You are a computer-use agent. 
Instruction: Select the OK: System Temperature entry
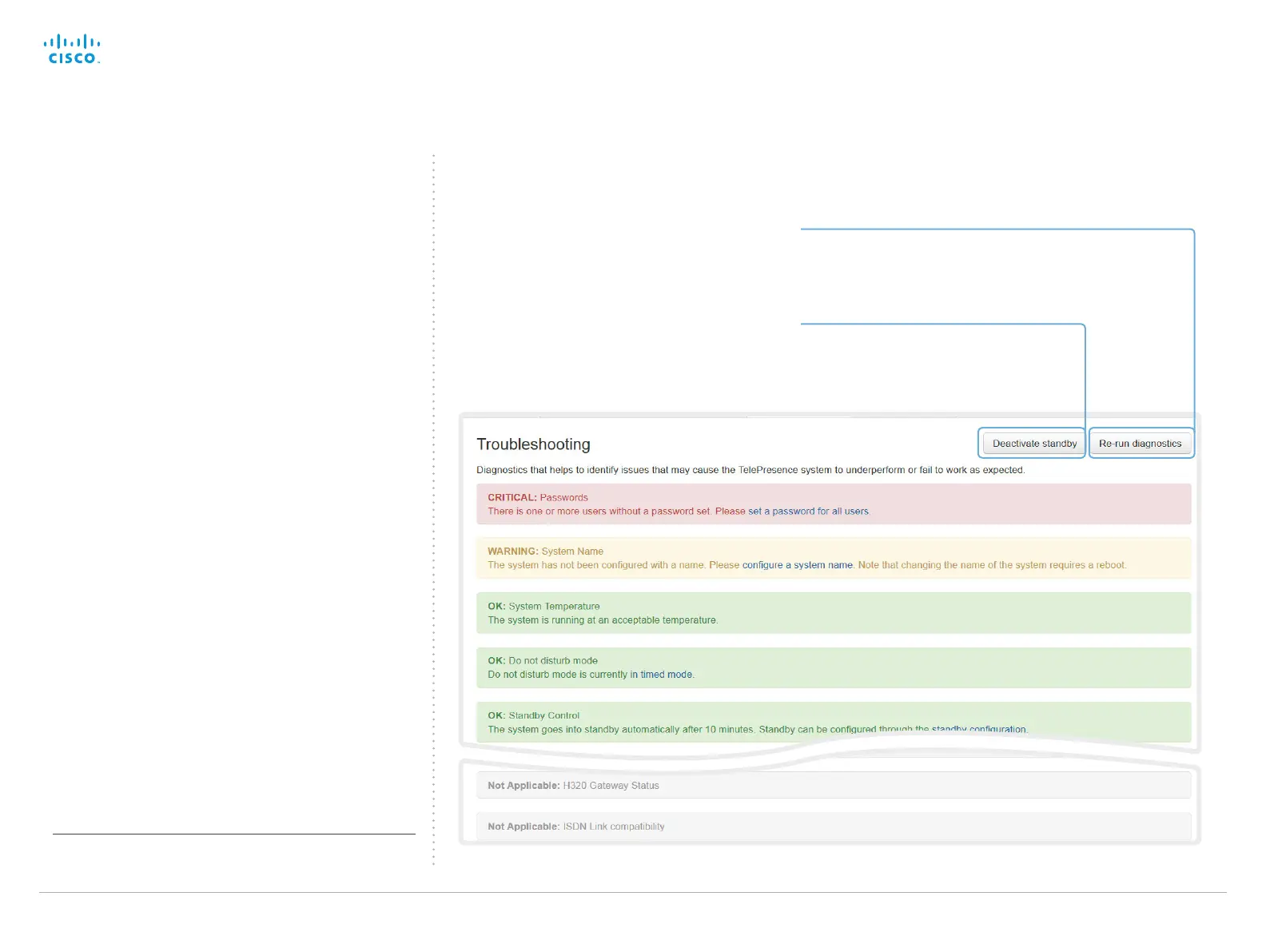834,613
